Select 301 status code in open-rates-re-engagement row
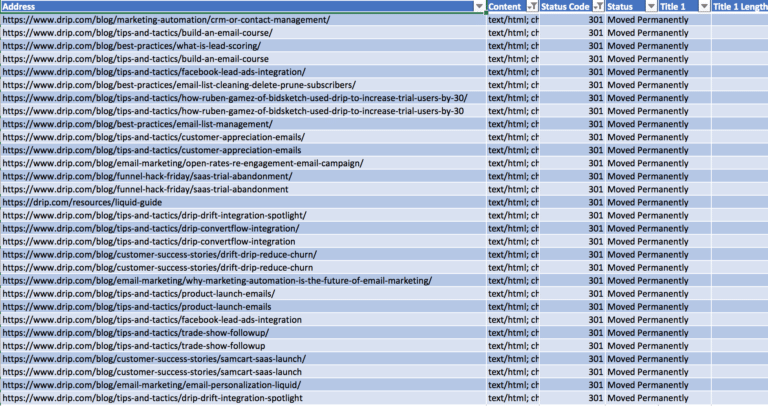 pos(573,164)
